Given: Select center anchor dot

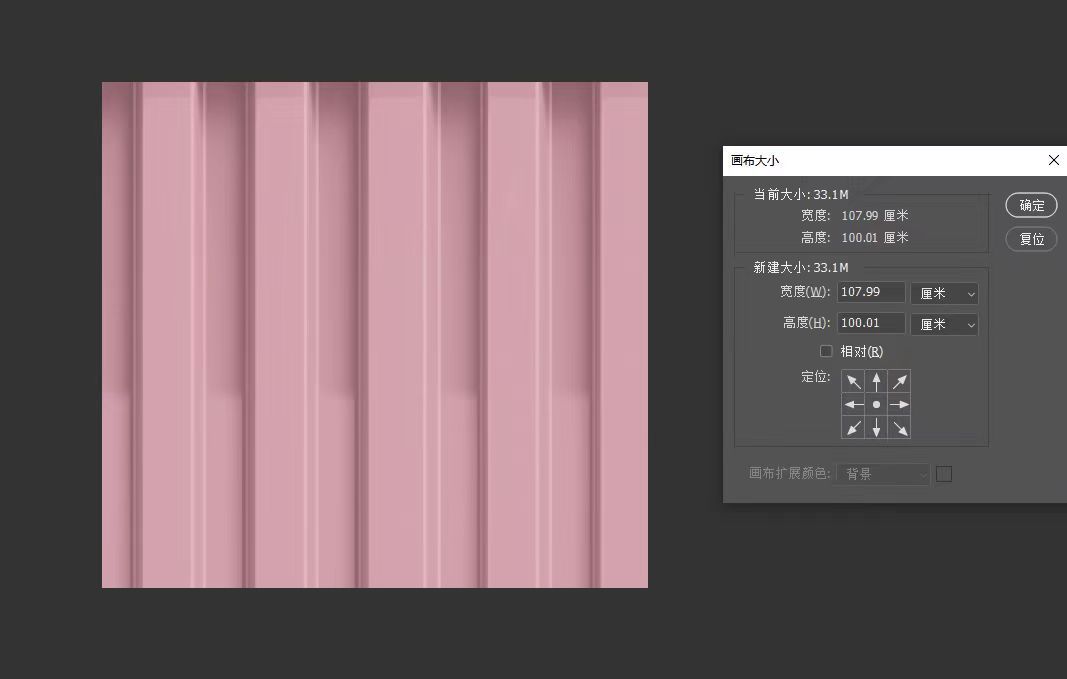Looking at the screenshot, I should (876, 404).
